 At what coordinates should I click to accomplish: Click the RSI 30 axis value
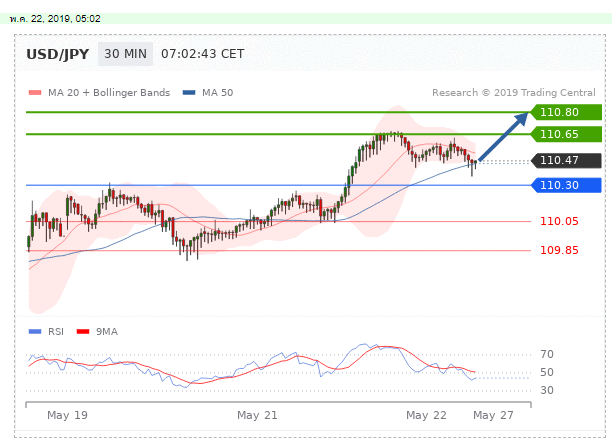(x=547, y=390)
